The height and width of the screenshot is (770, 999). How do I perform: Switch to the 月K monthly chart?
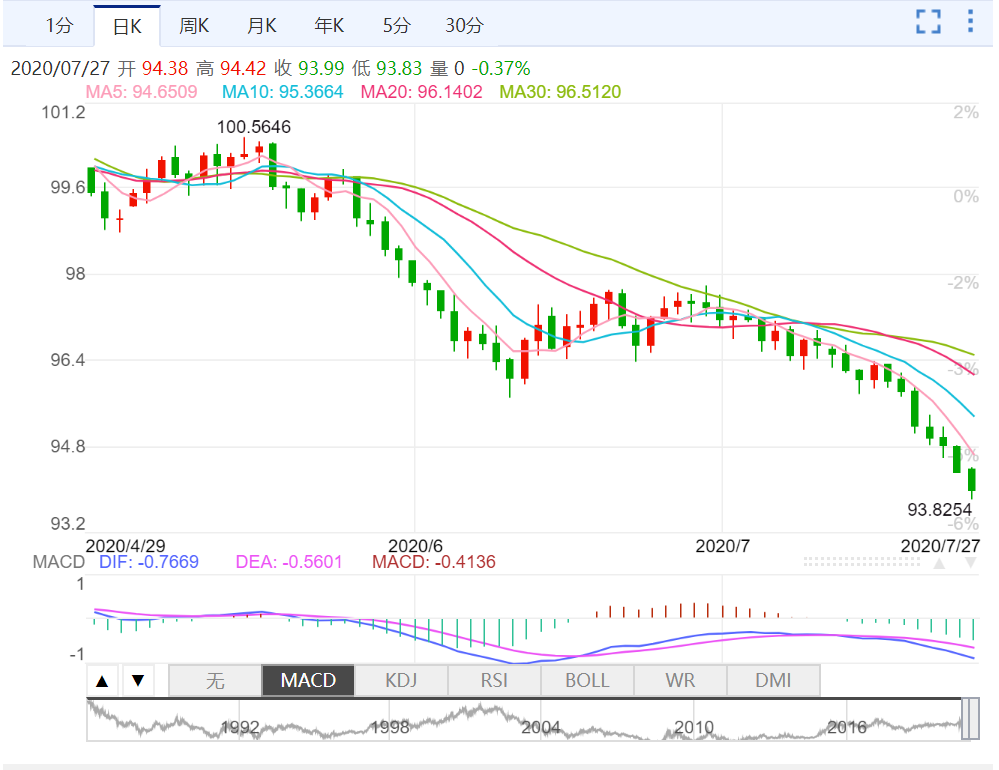261,25
